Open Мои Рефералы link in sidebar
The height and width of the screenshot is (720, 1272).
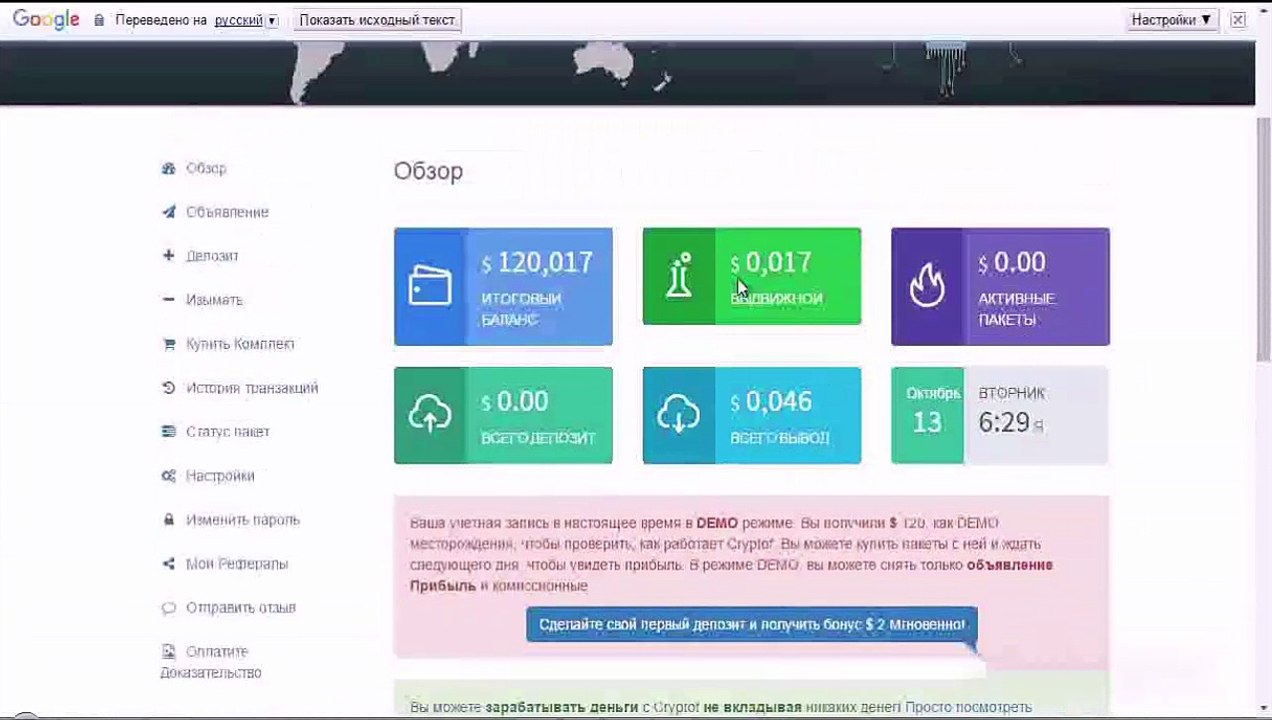(x=237, y=564)
